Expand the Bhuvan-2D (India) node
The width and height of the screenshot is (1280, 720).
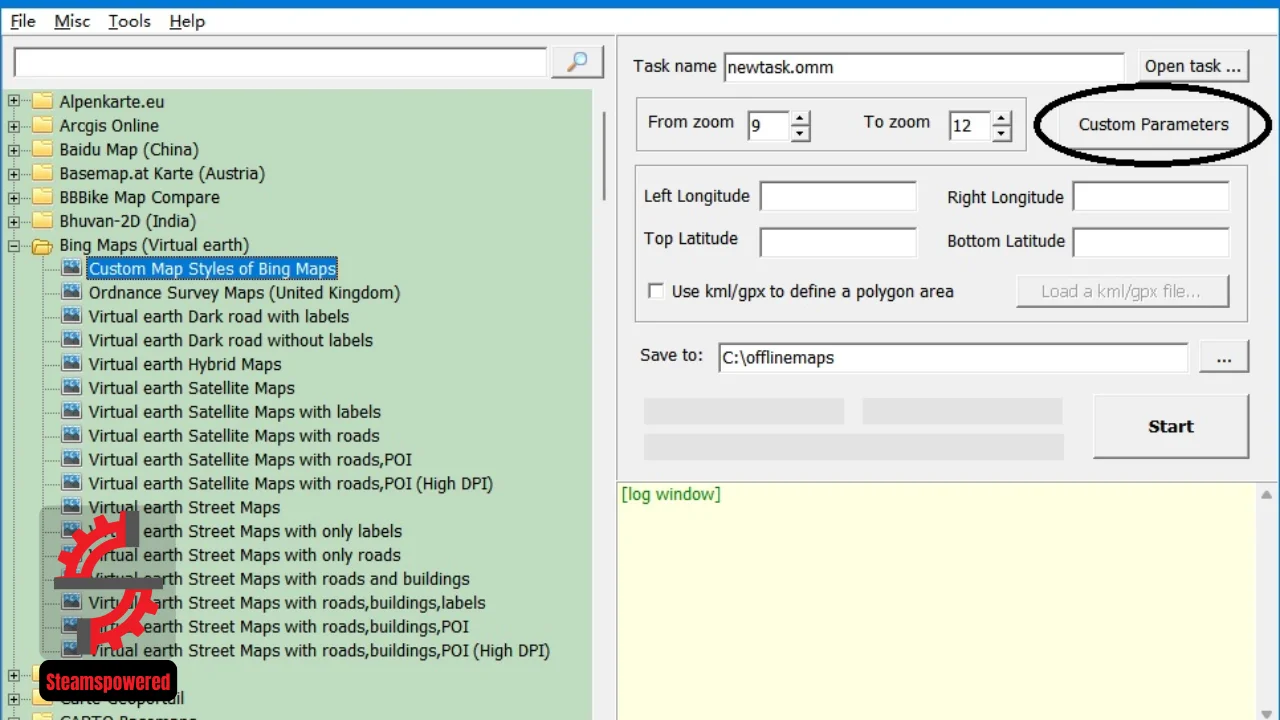click(x=14, y=221)
